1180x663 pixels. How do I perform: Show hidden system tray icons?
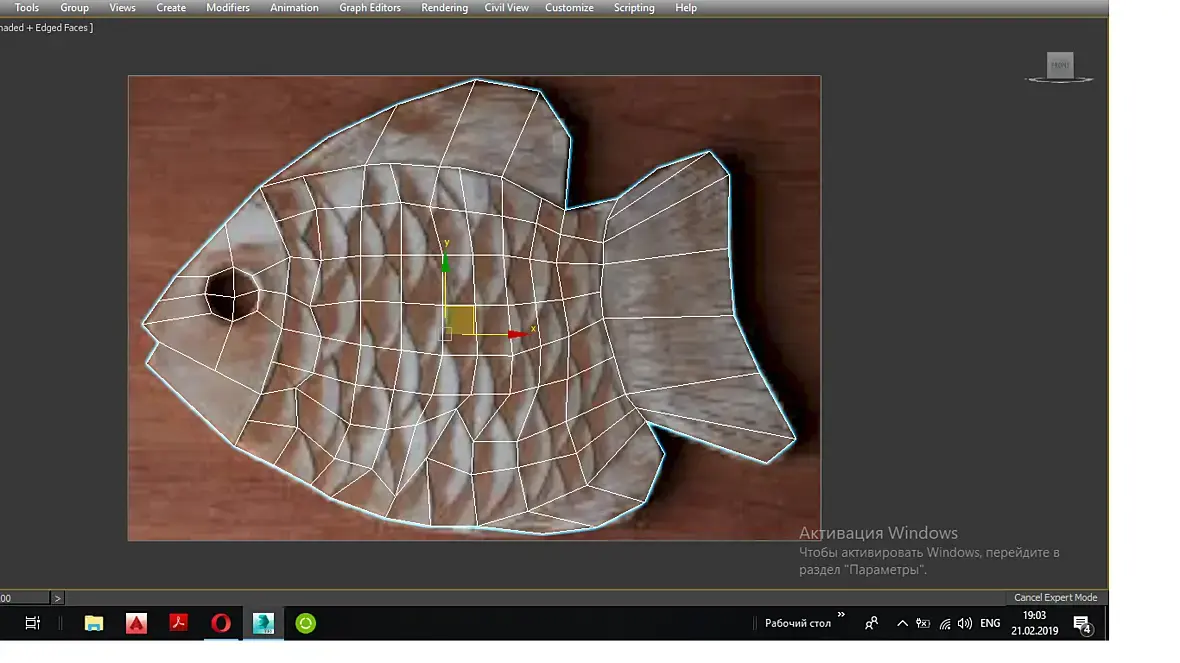tap(902, 623)
